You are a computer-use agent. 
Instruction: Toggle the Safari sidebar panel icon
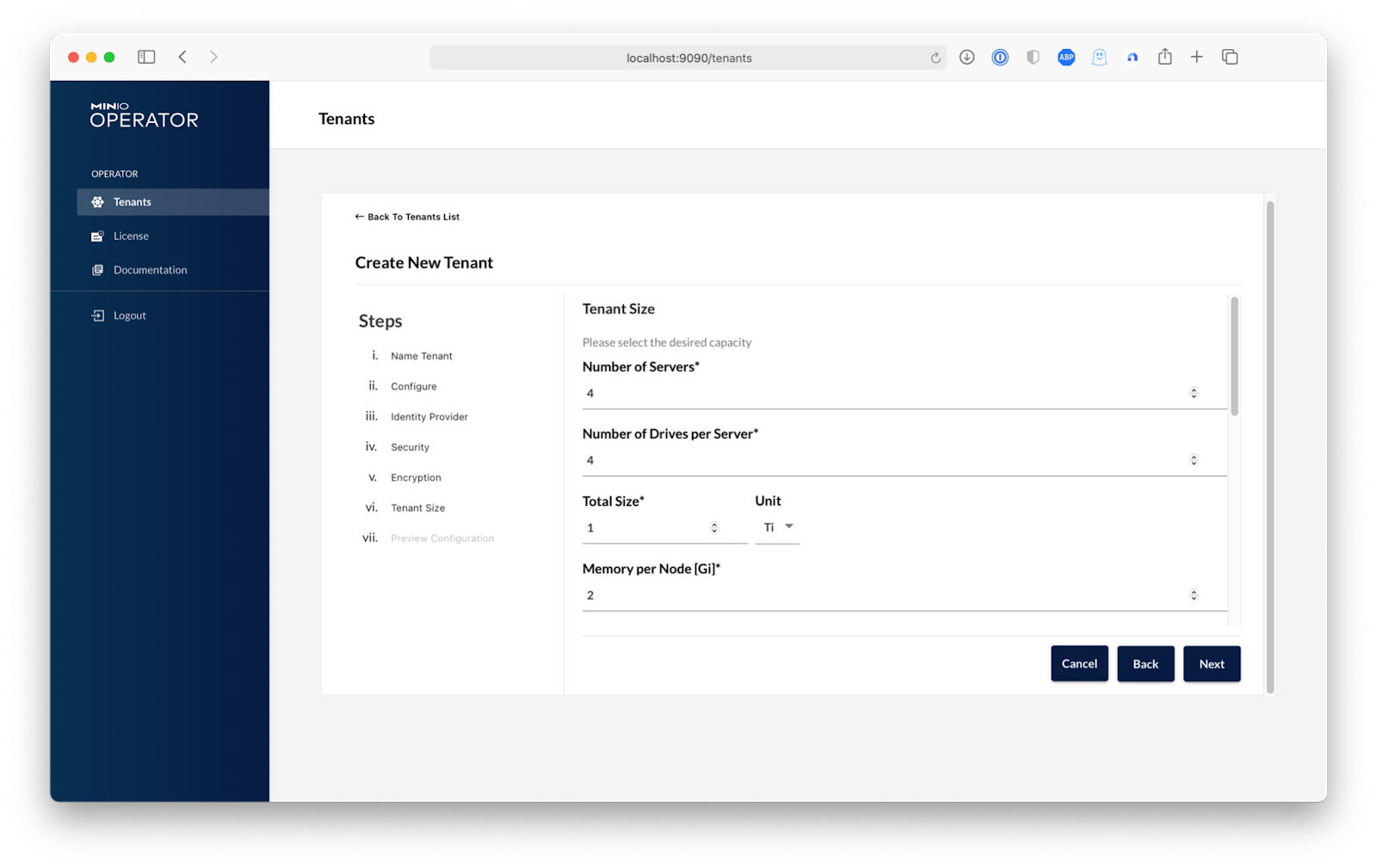point(146,57)
